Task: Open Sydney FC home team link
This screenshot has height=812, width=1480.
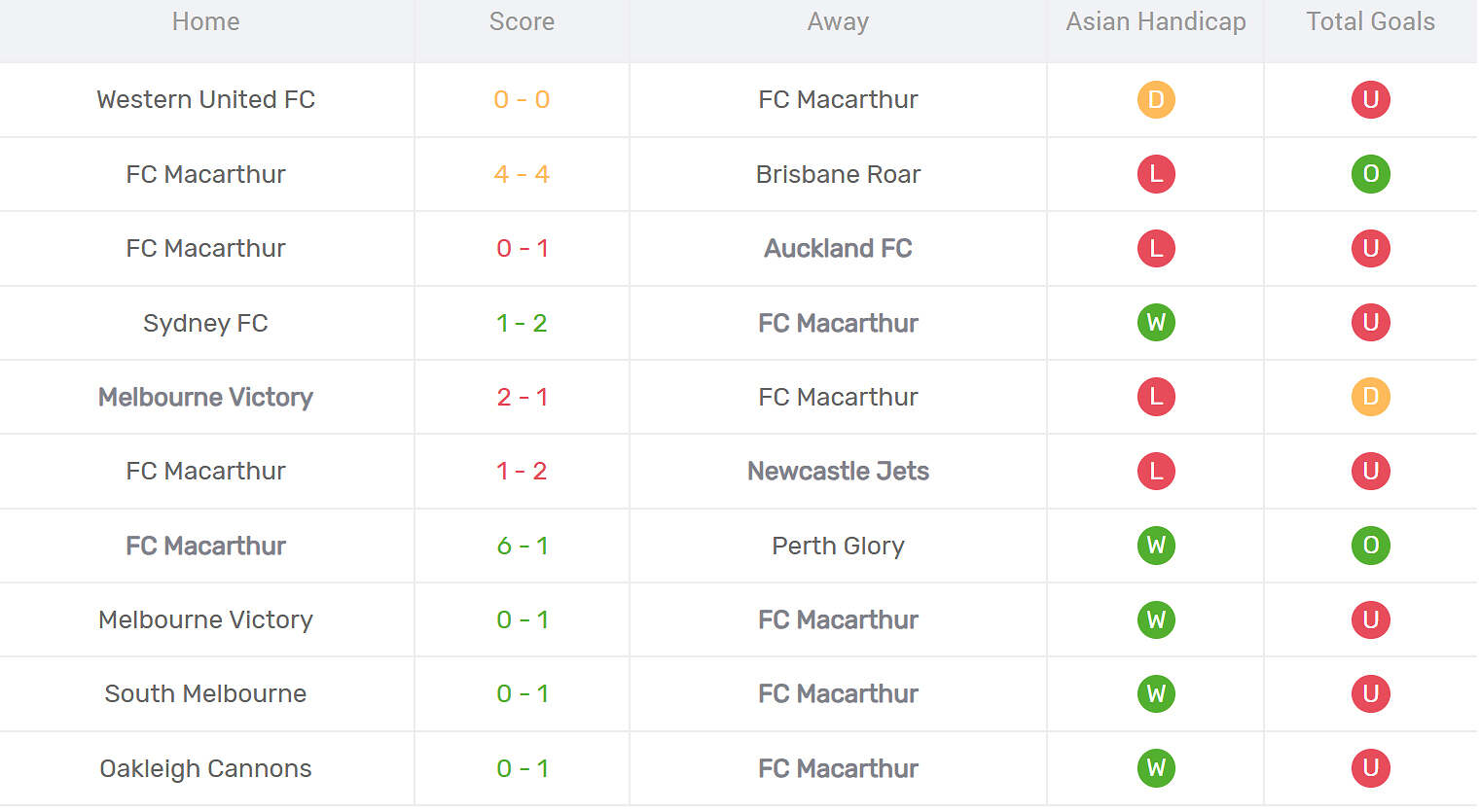Action: click(205, 323)
